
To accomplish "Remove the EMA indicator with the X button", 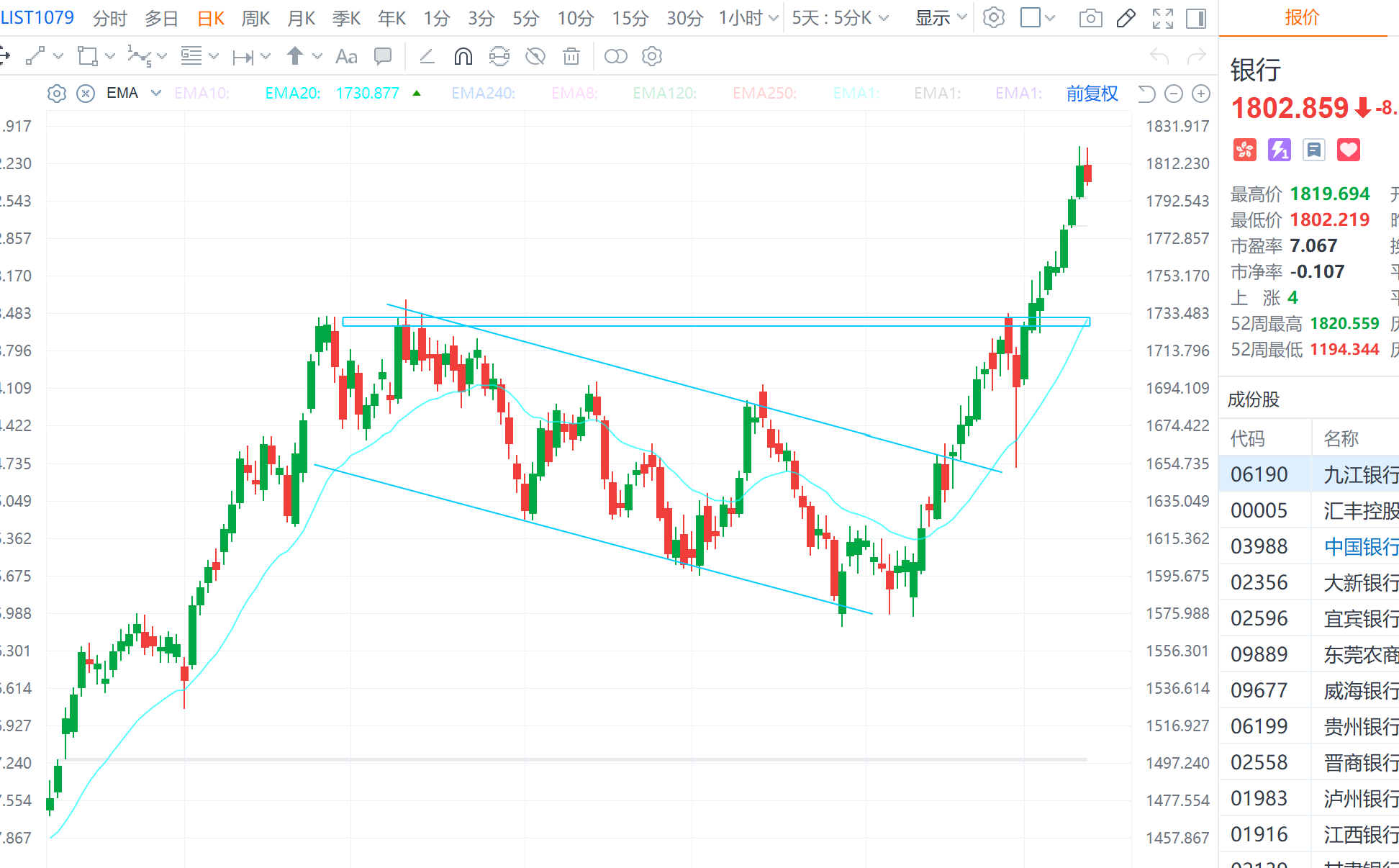I will click(86, 94).
